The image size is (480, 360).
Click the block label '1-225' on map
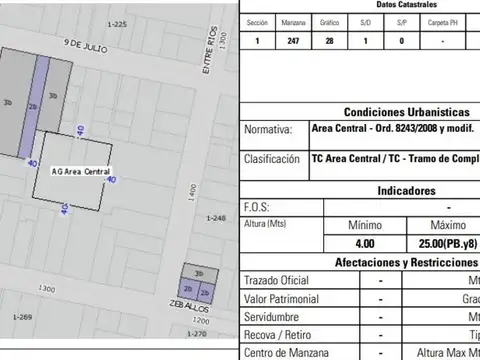tap(117, 24)
